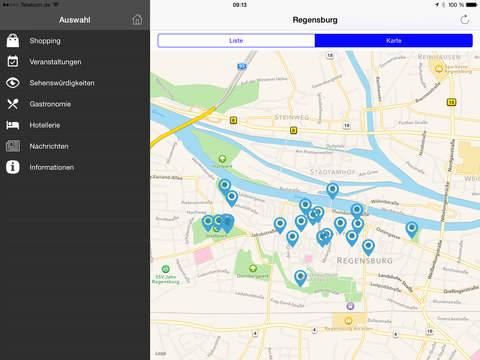Tap the map pin on the Stadtamhof bridge

pyautogui.click(x=332, y=191)
